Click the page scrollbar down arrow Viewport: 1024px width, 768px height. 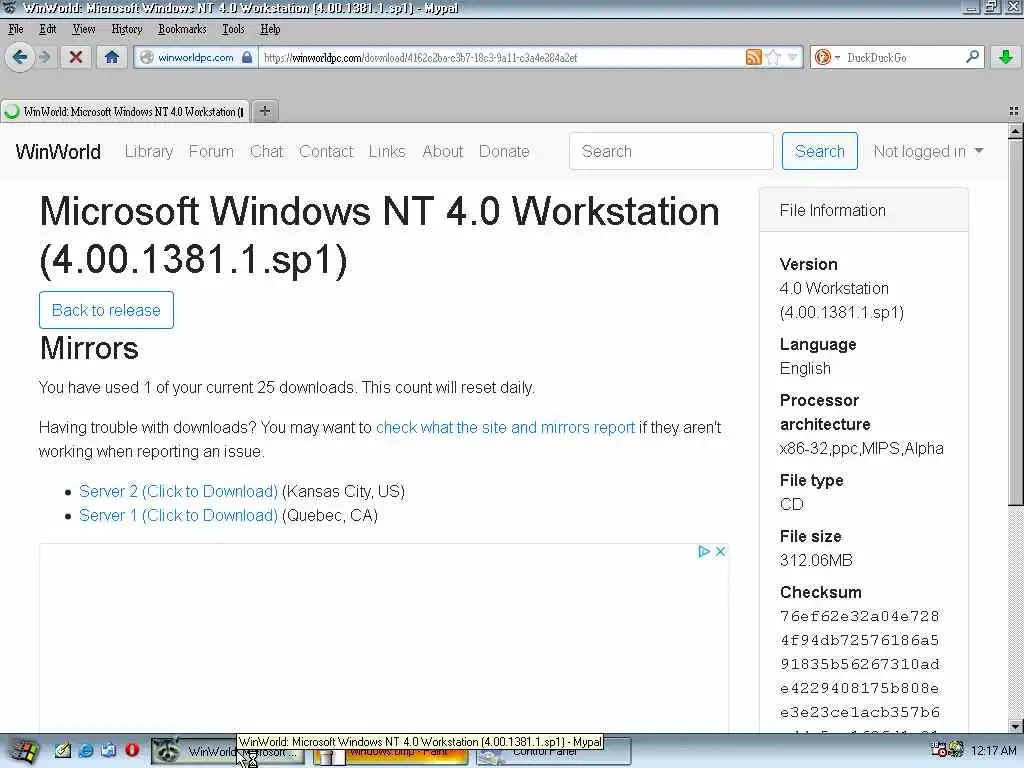click(1015, 726)
